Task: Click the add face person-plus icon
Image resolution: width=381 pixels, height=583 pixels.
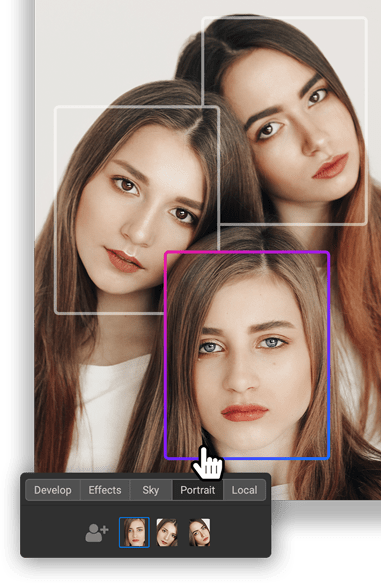Action: (x=97, y=532)
